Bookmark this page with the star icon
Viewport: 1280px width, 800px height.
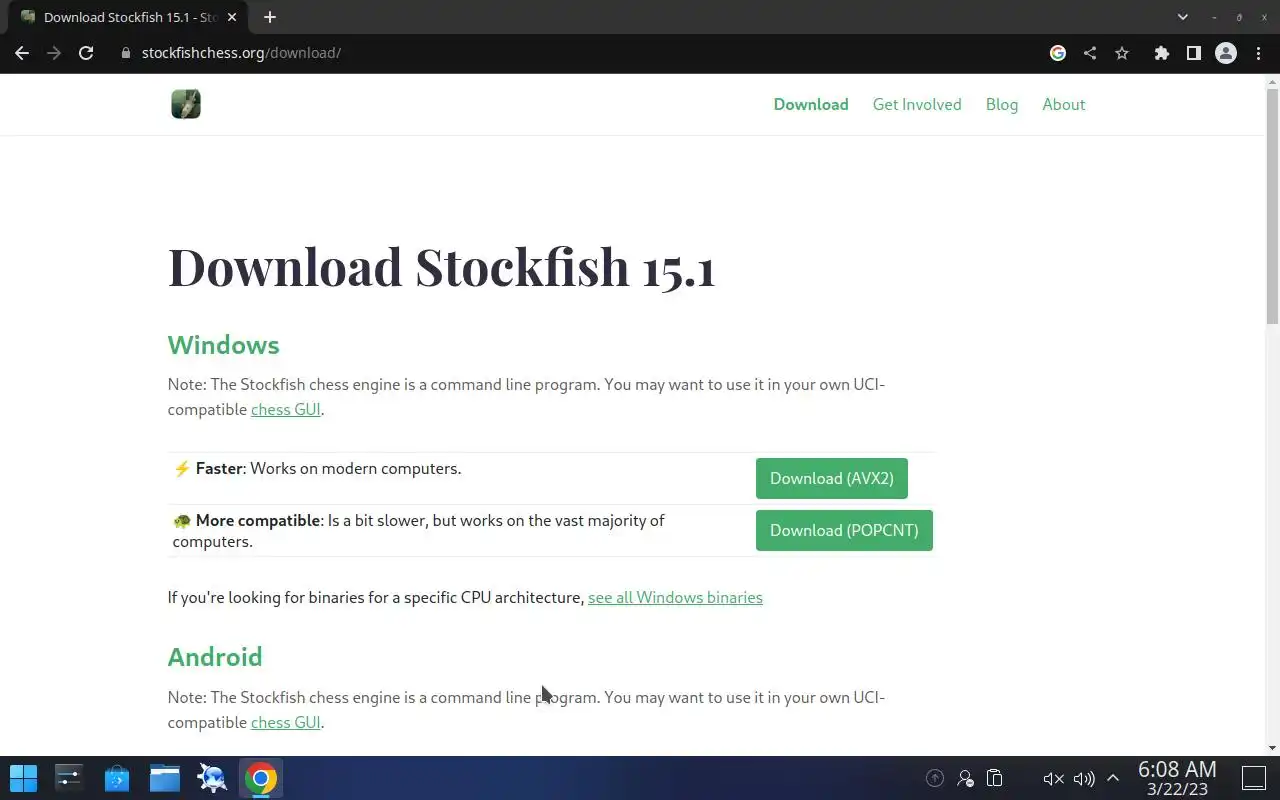(x=1122, y=53)
